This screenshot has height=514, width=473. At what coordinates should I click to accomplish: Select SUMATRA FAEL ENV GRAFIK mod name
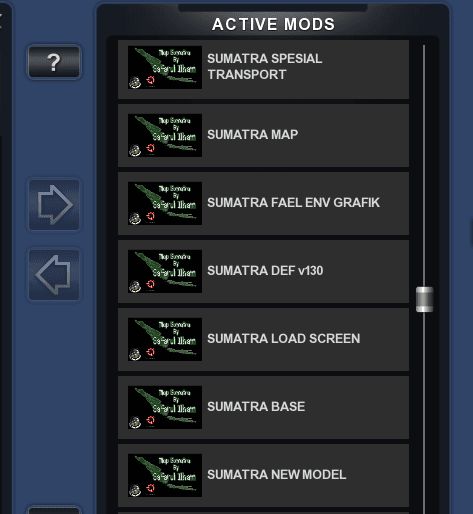point(293,203)
